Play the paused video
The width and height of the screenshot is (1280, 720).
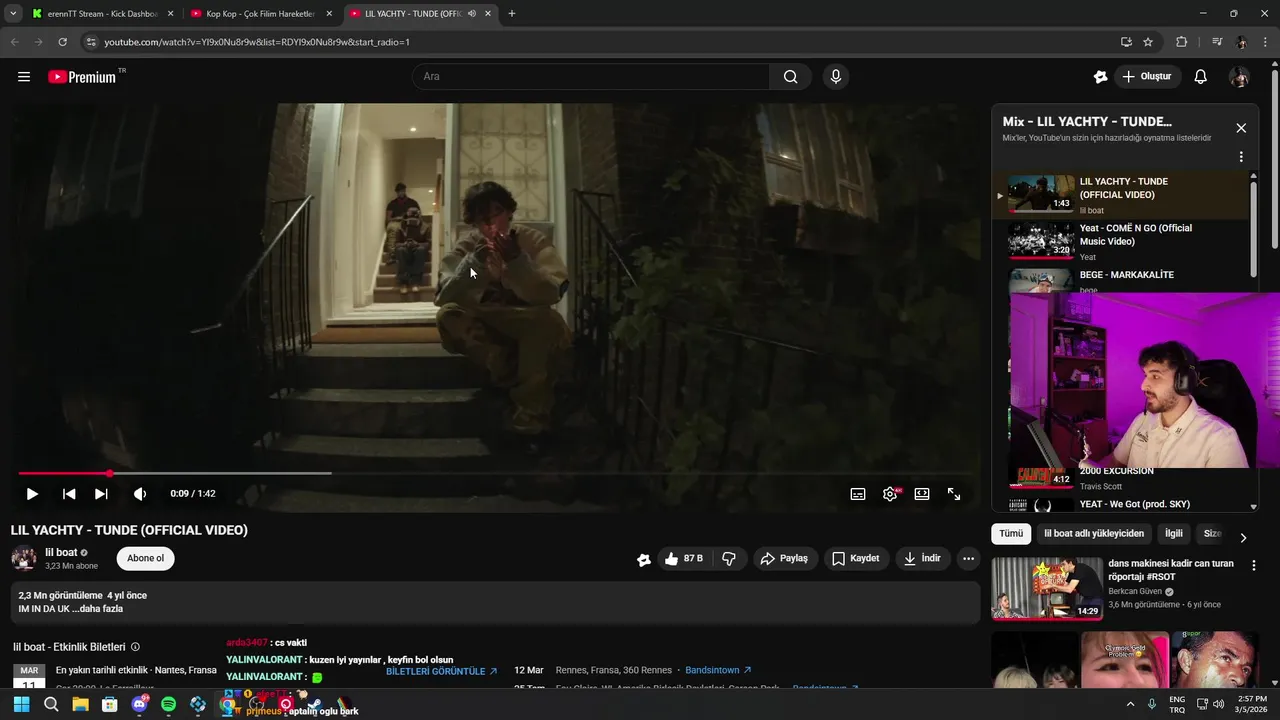32,494
